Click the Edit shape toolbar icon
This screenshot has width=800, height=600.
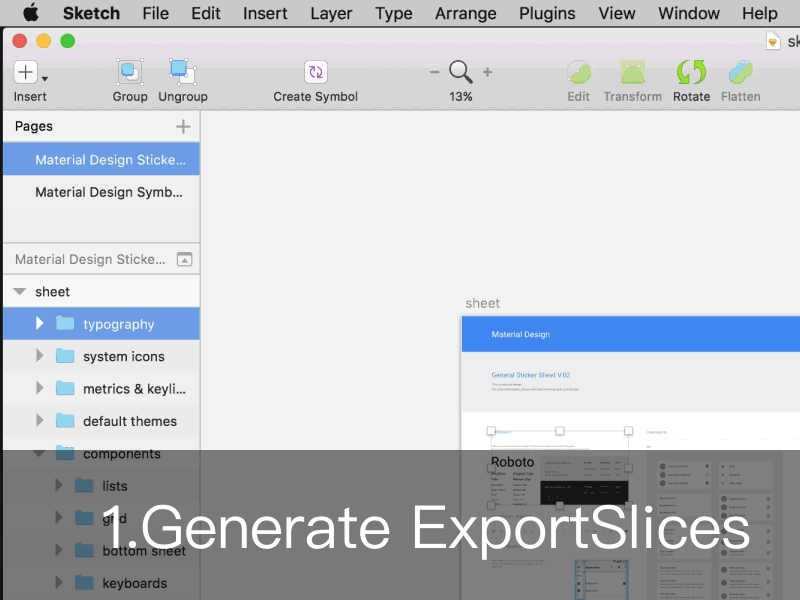tap(579, 72)
